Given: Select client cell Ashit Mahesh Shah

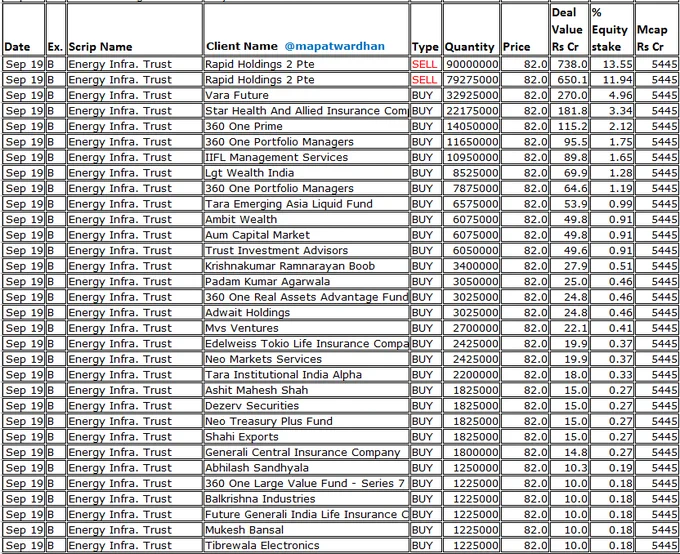Looking at the screenshot, I should (306, 390).
